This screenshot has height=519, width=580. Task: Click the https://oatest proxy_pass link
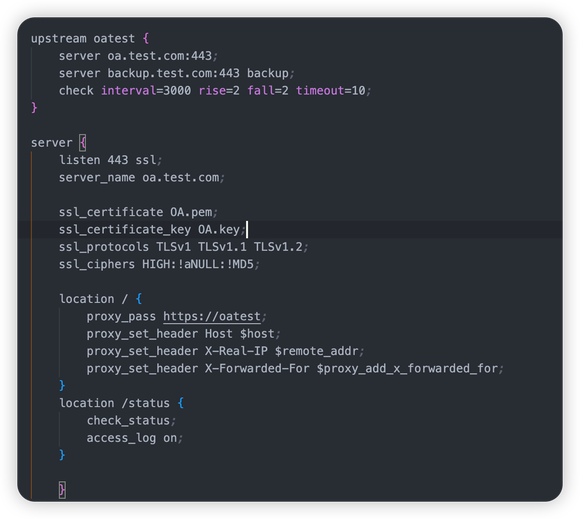pos(212,317)
